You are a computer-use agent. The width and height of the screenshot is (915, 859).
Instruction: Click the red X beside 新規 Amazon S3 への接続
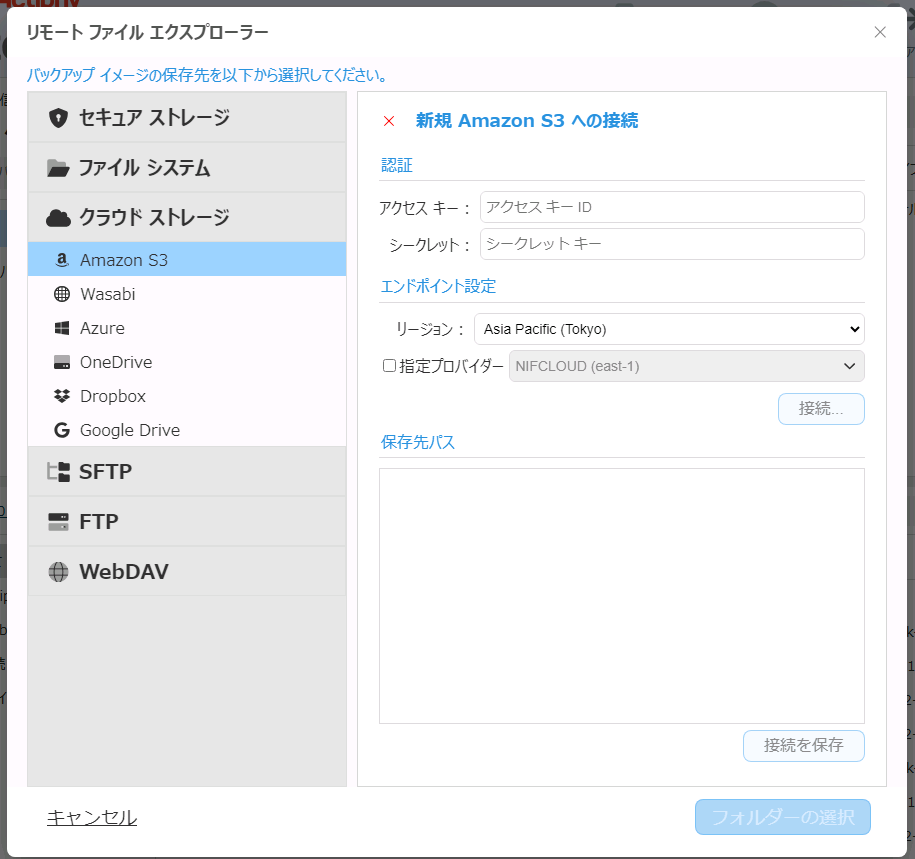389,121
